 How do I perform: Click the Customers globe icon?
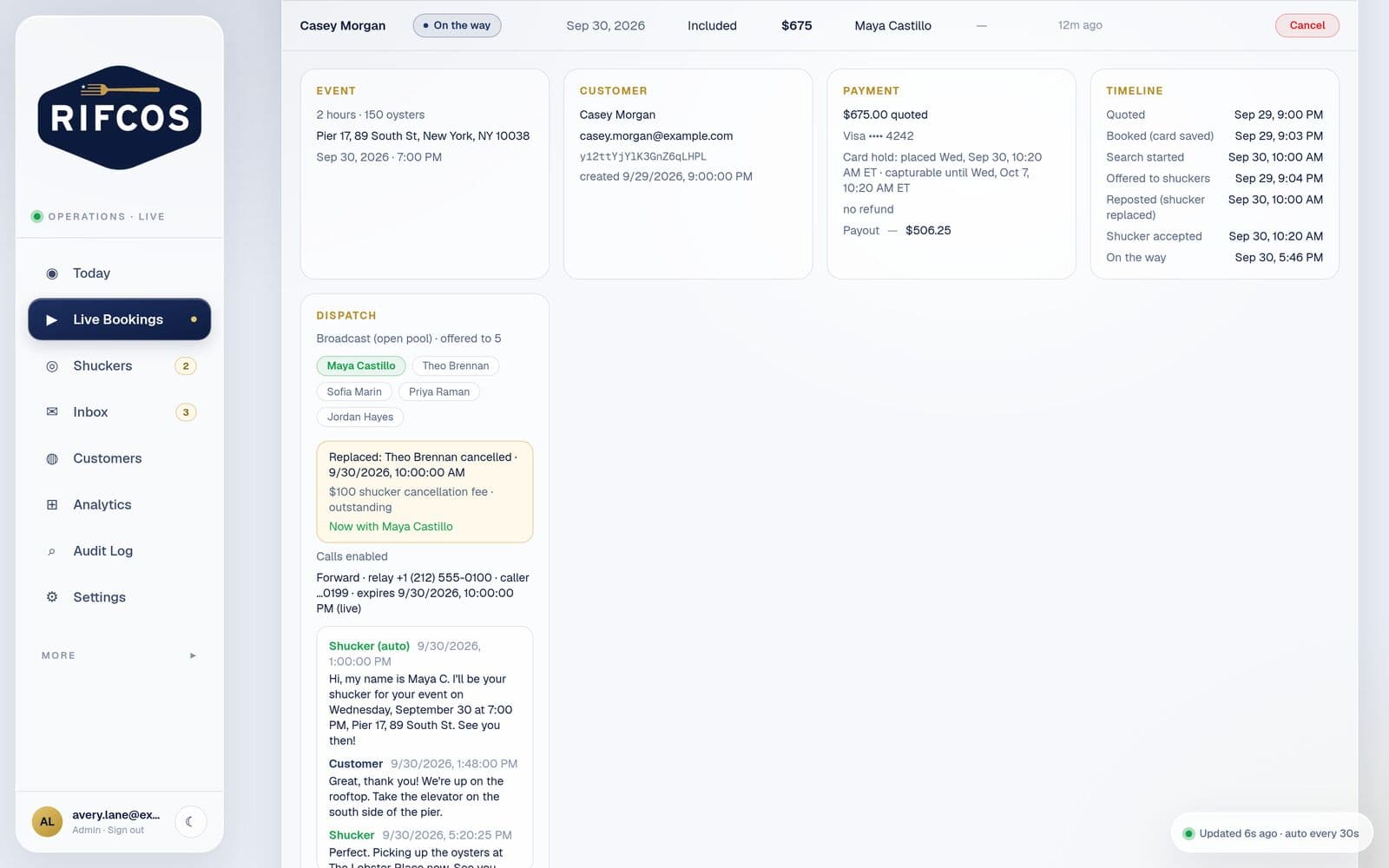pyautogui.click(x=52, y=458)
